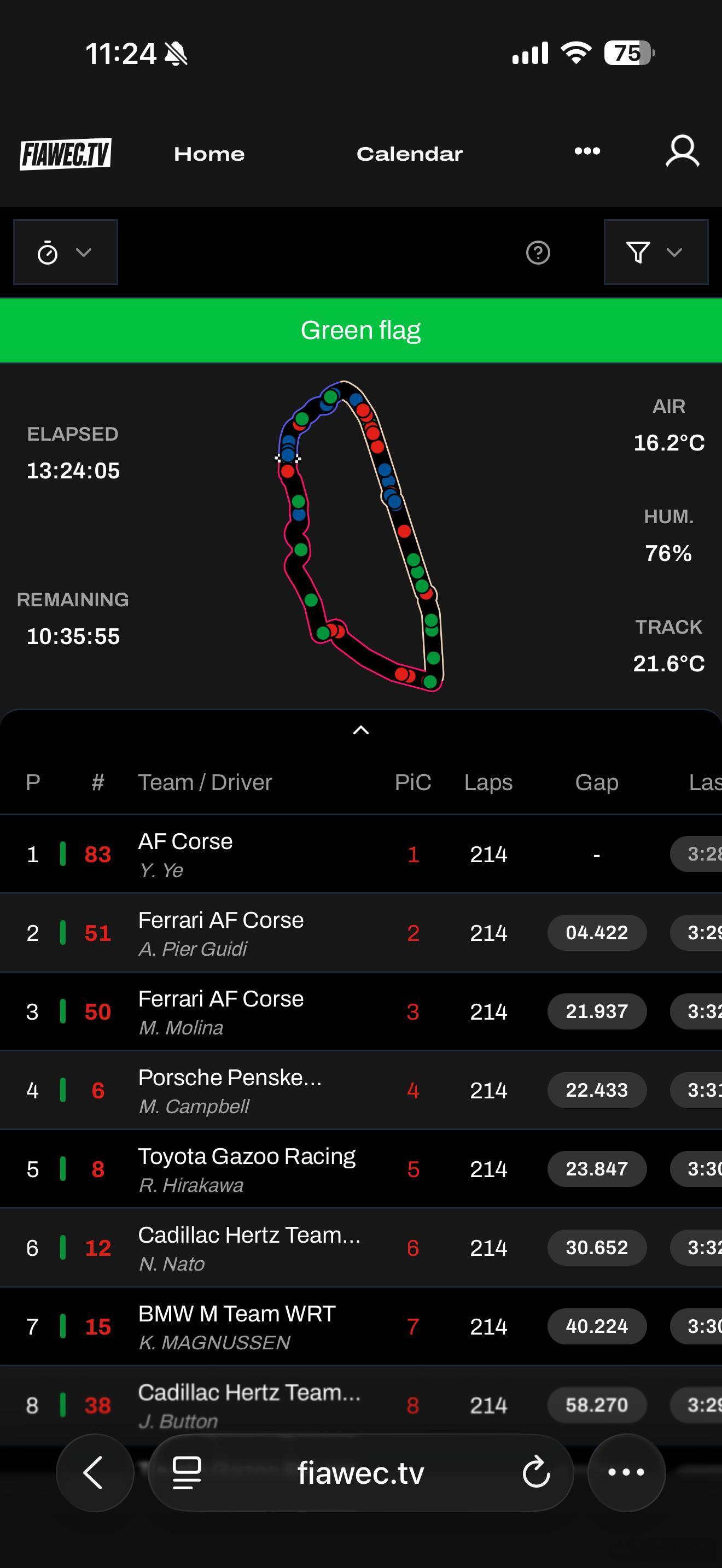
Task: Expand the stopwatch timing dropdown
Action: point(65,253)
